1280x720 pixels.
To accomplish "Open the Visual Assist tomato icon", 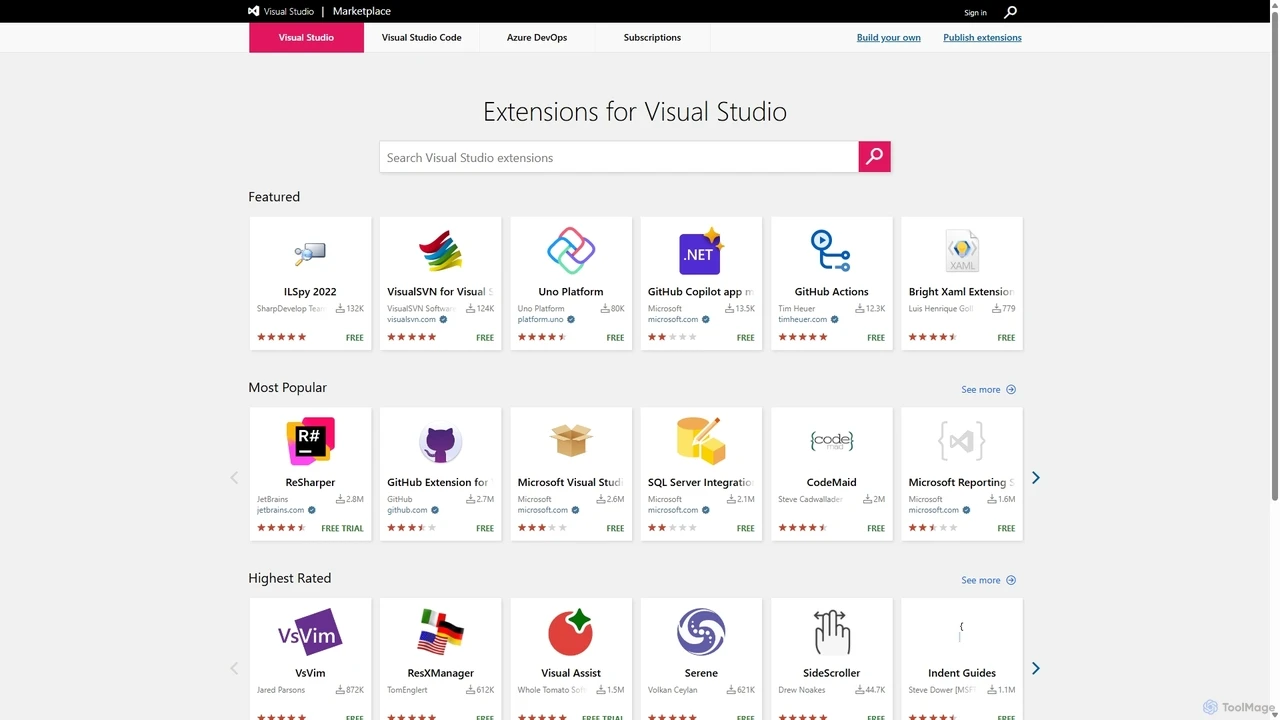I will pos(571,632).
